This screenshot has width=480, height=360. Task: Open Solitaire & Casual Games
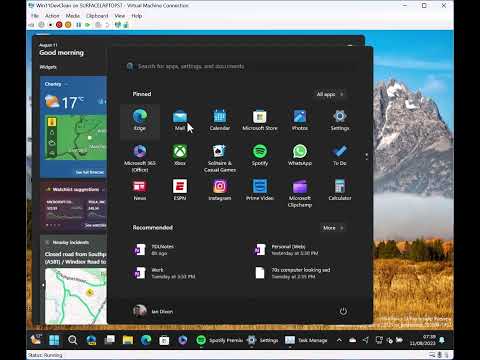pyautogui.click(x=220, y=158)
